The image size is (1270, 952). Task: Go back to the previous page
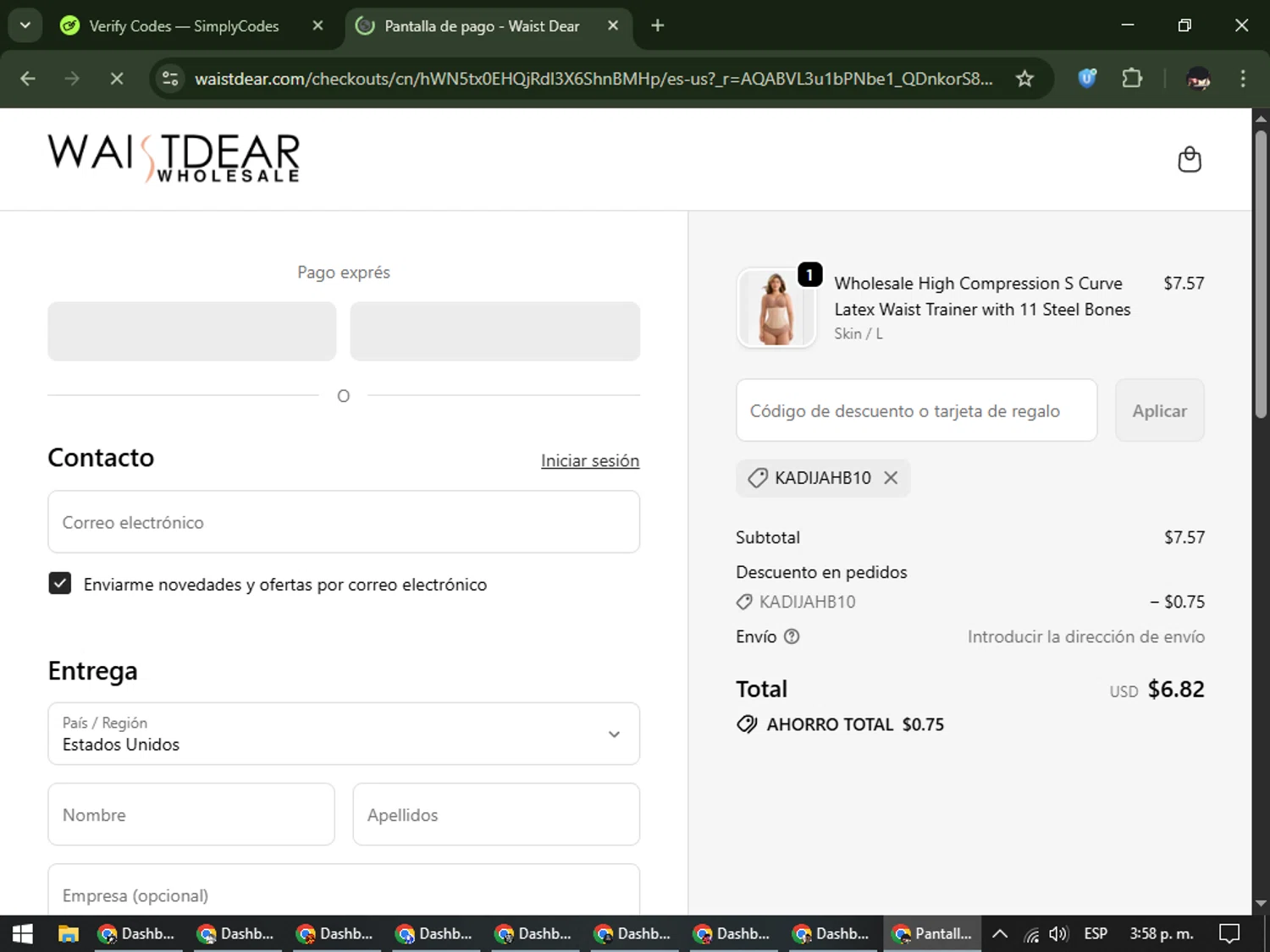(28, 79)
